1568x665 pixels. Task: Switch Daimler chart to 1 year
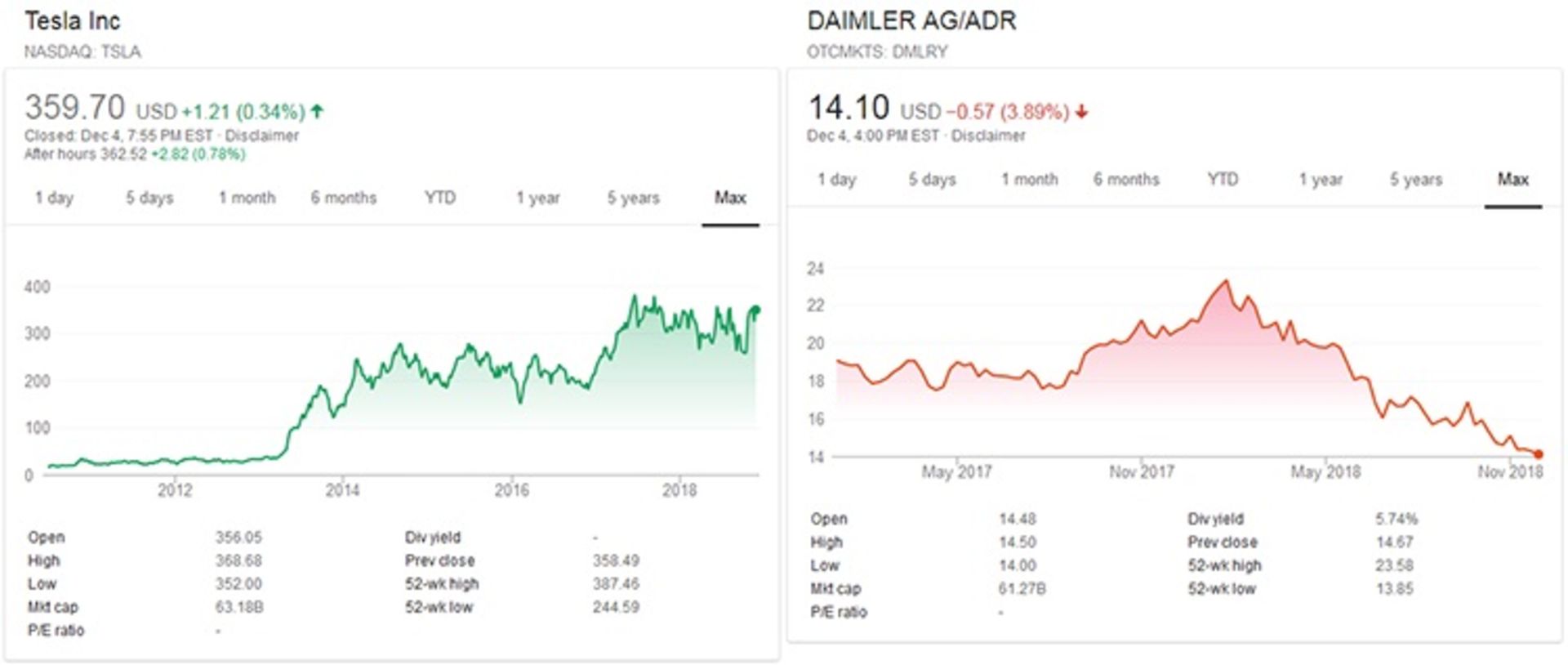pyautogui.click(x=1321, y=180)
